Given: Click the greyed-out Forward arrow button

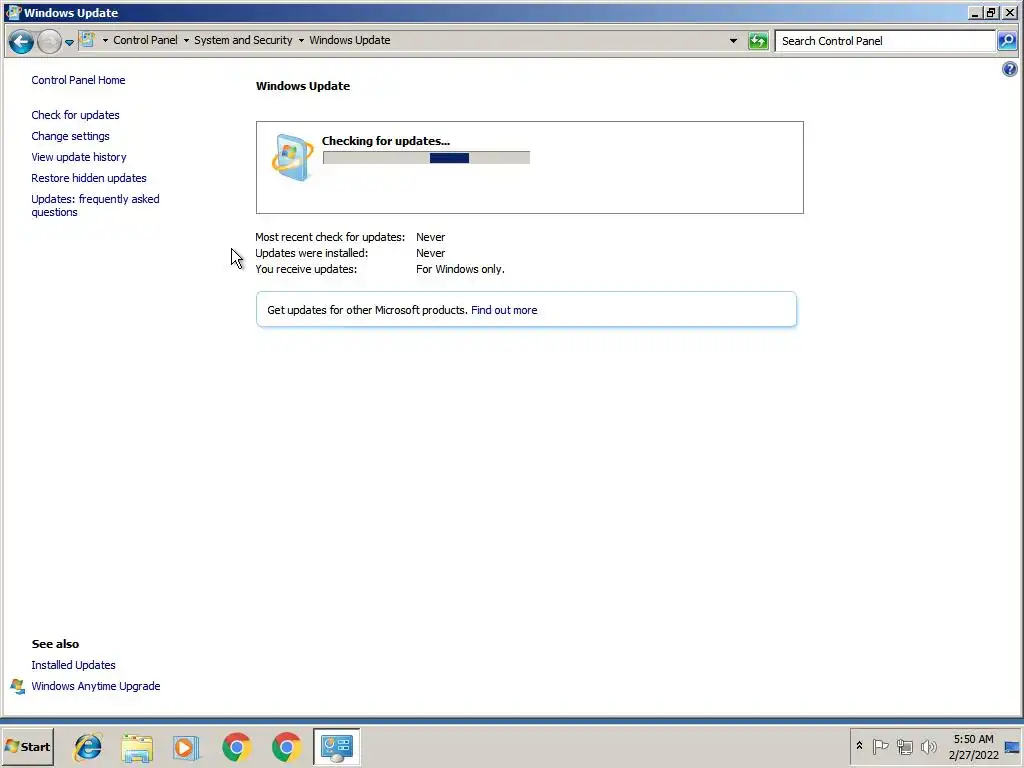Looking at the screenshot, I should coord(49,42).
